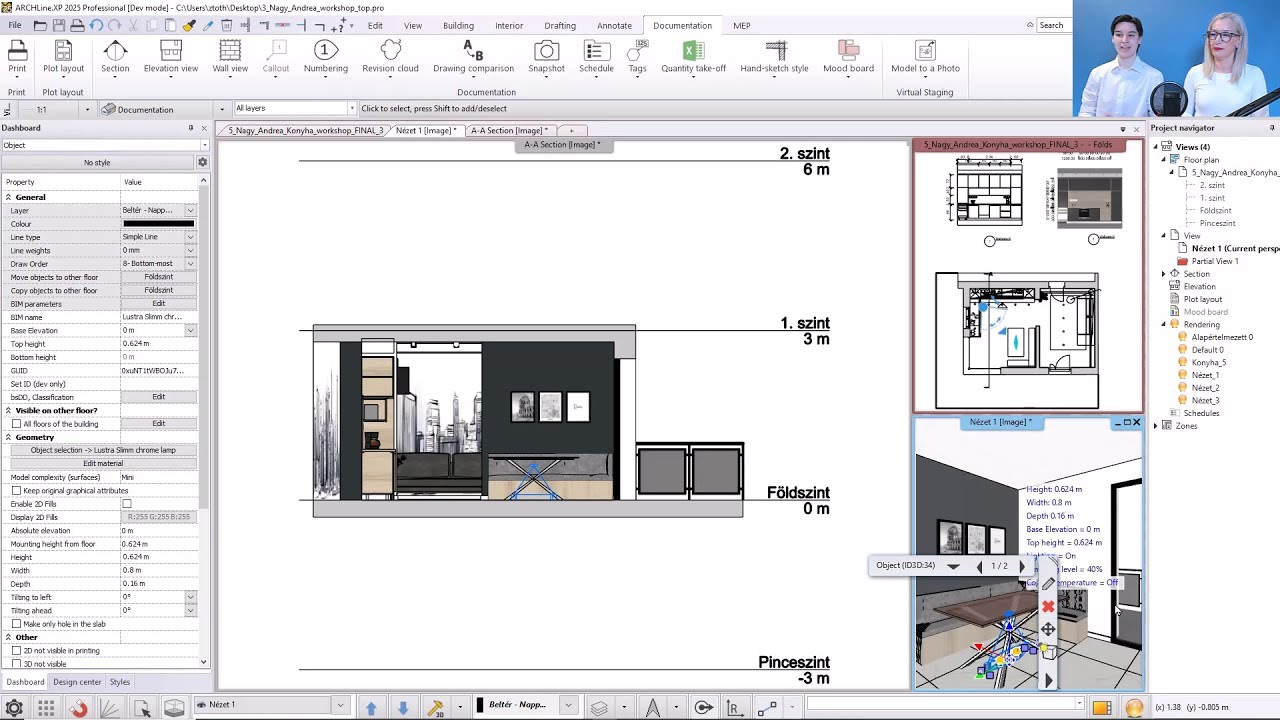Click the Edit material button
Image resolution: width=1280 pixels, height=720 pixels.
pyautogui.click(x=103, y=464)
